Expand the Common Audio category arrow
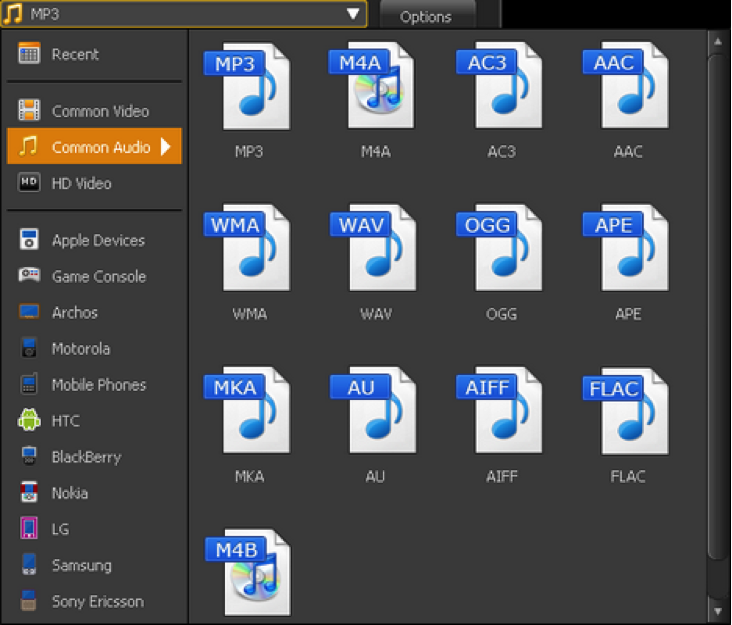Image resolution: width=732 pixels, height=625 pixels. (166, 147)
